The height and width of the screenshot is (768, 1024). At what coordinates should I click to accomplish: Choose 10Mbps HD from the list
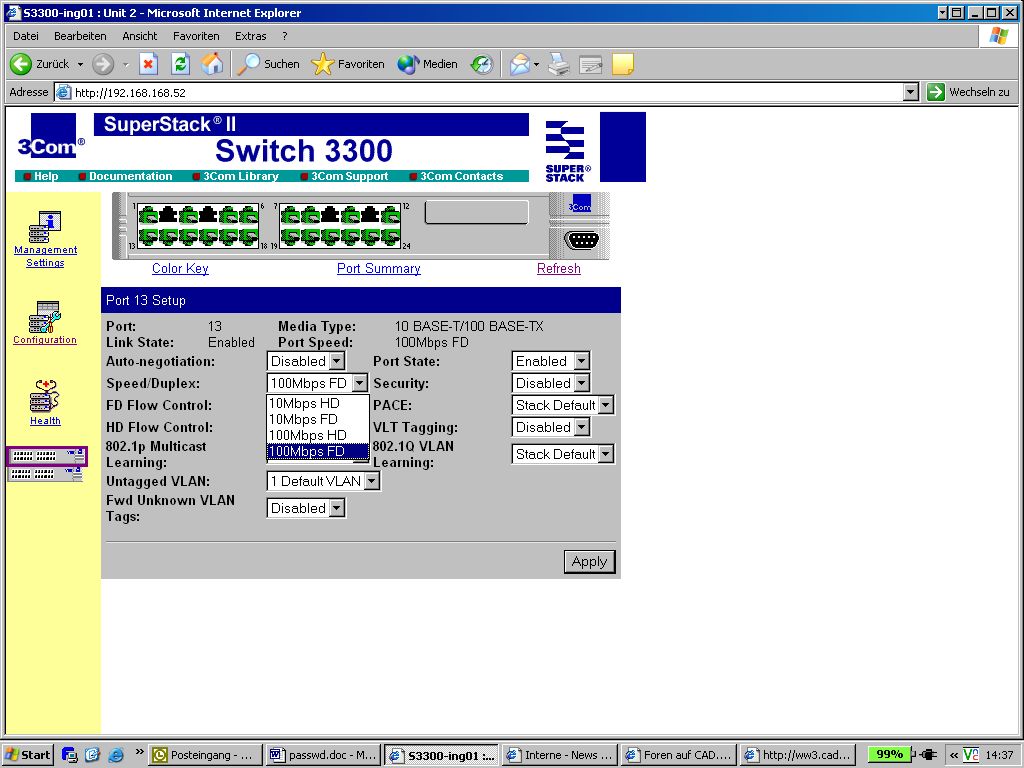click(317, 404)
